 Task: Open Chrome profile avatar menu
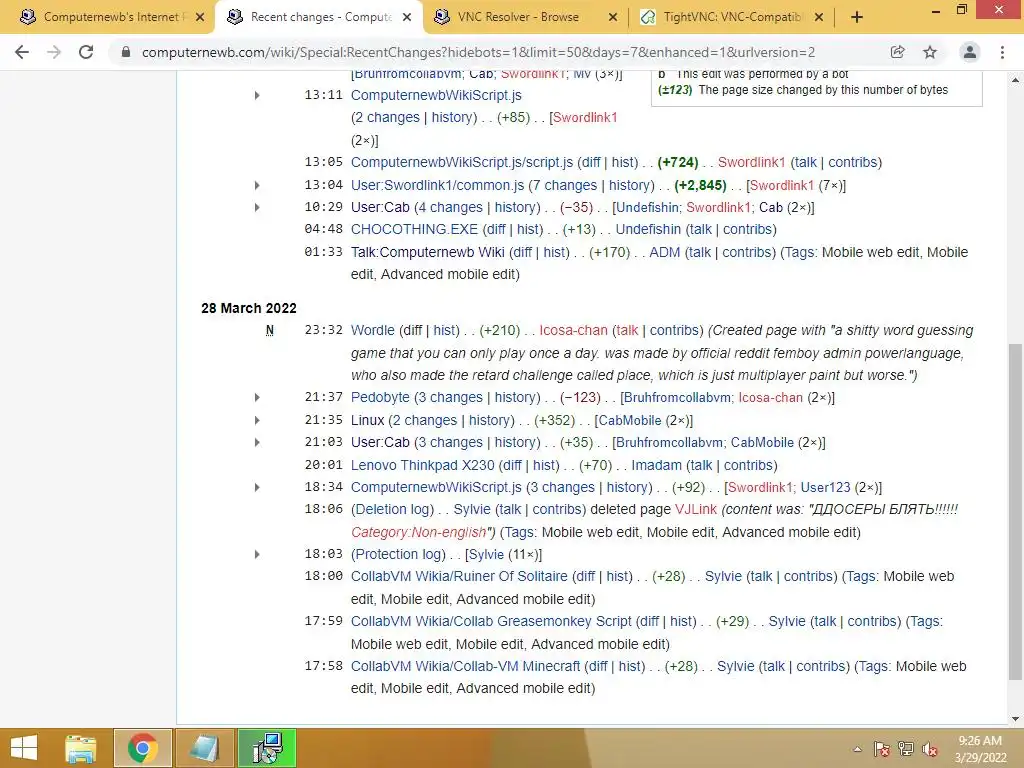click(x=970, y=52)
